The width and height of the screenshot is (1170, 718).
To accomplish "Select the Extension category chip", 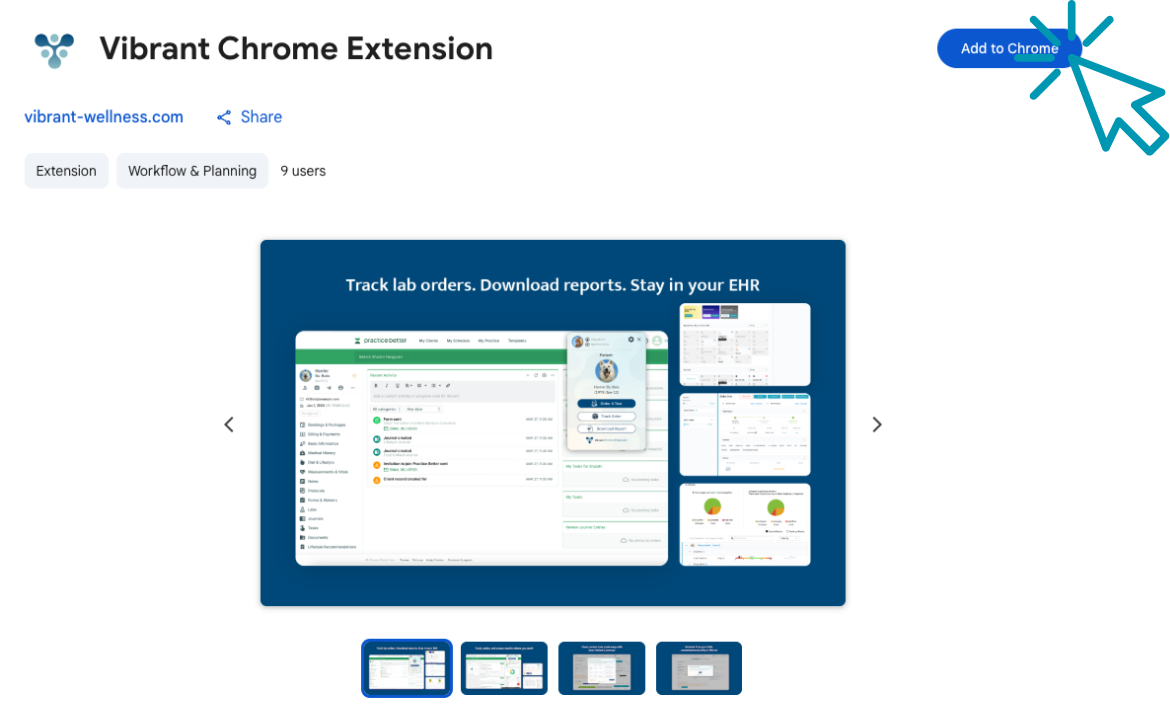I will click(66, 171).
